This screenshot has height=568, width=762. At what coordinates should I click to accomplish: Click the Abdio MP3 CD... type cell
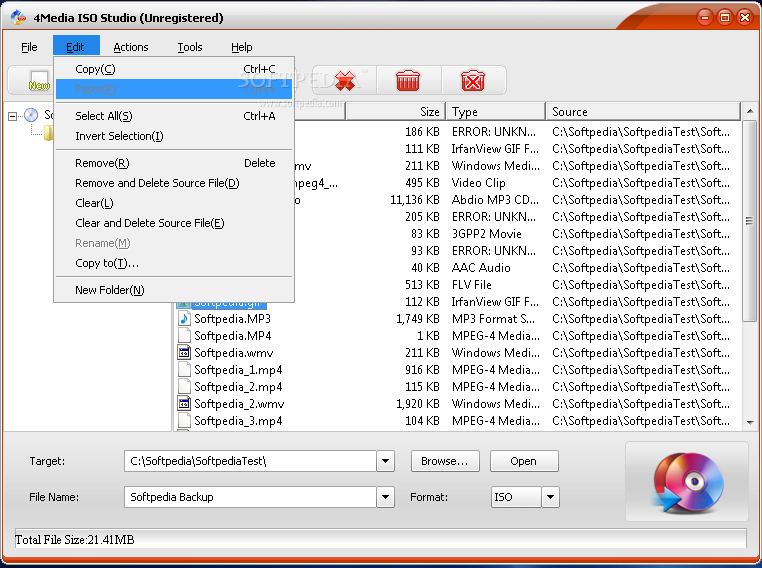point(495,200)
